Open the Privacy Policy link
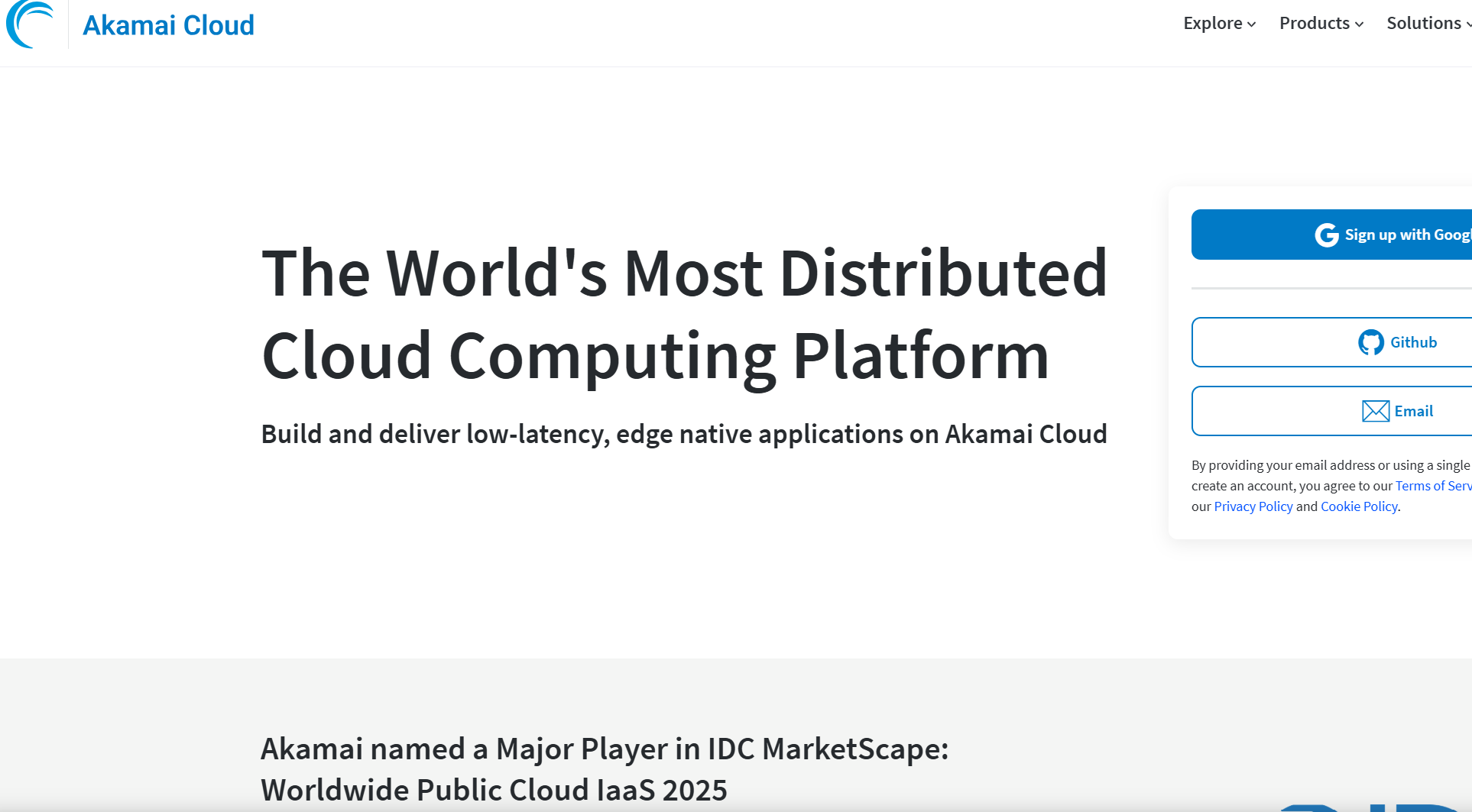 click(1253, 506)
